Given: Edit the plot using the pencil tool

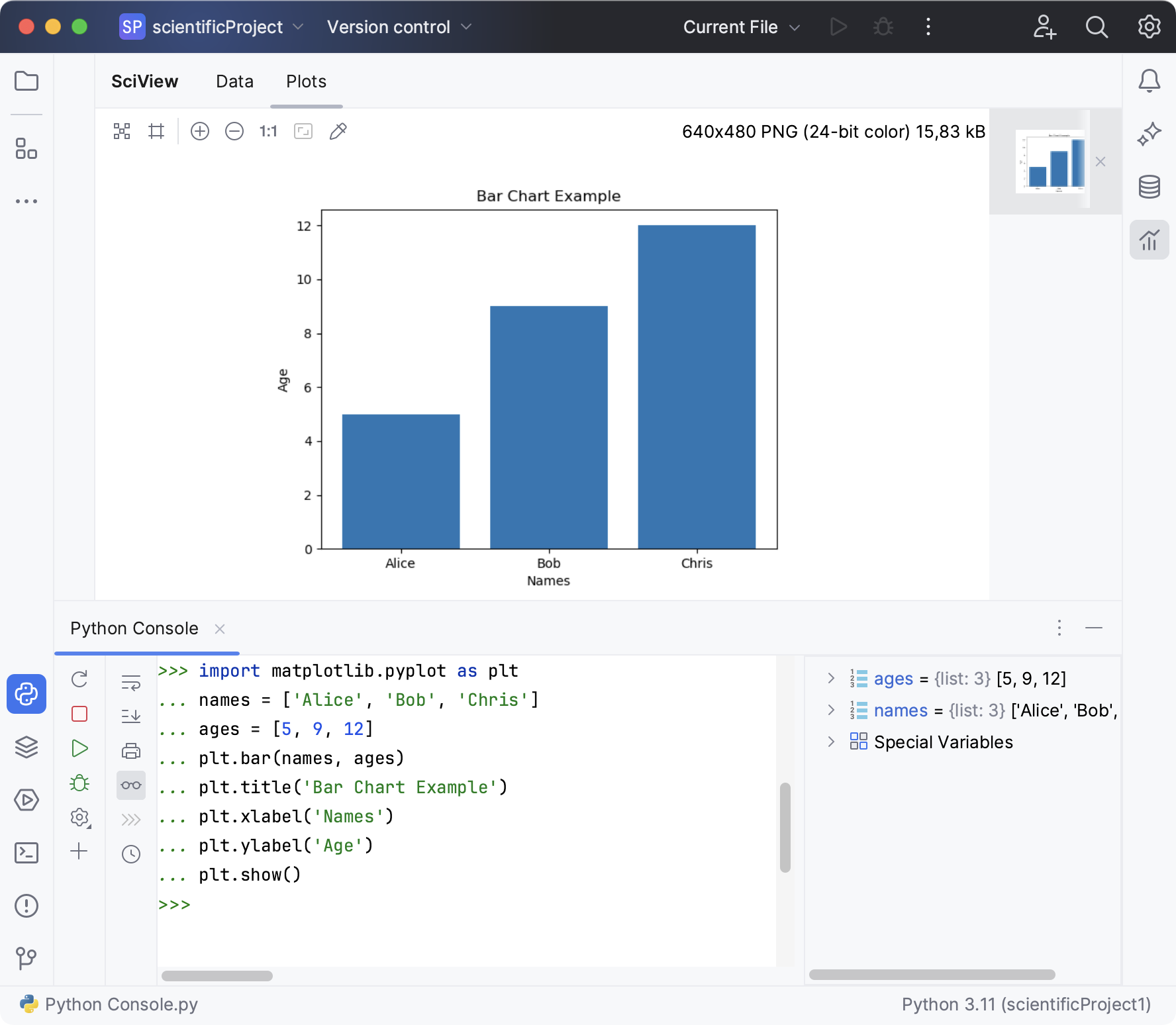Looking at the screenshot, I should point(338,131).
